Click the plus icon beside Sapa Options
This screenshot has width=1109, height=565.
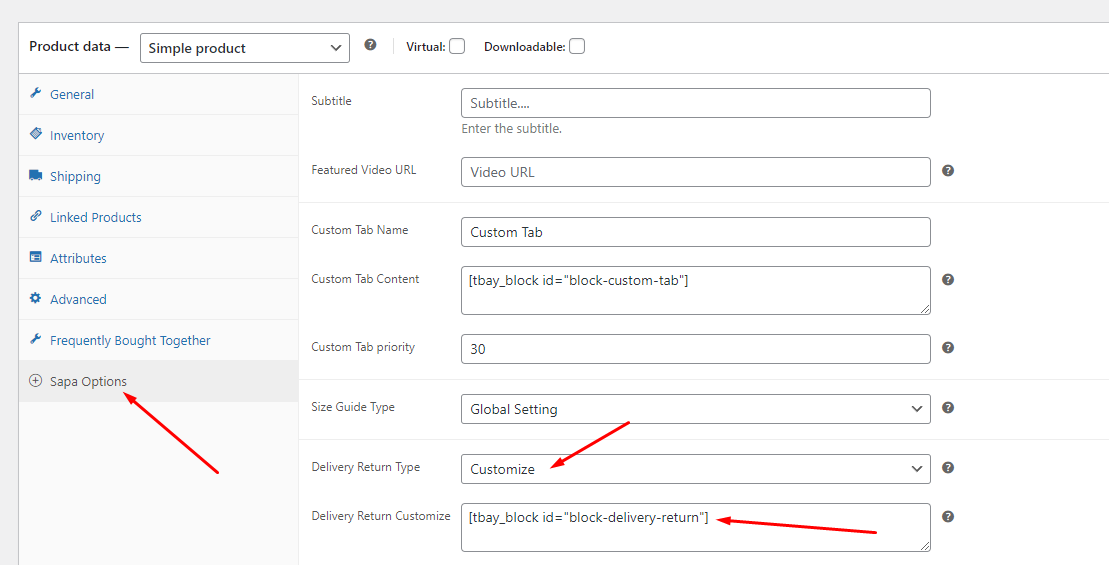click(36, 381)
